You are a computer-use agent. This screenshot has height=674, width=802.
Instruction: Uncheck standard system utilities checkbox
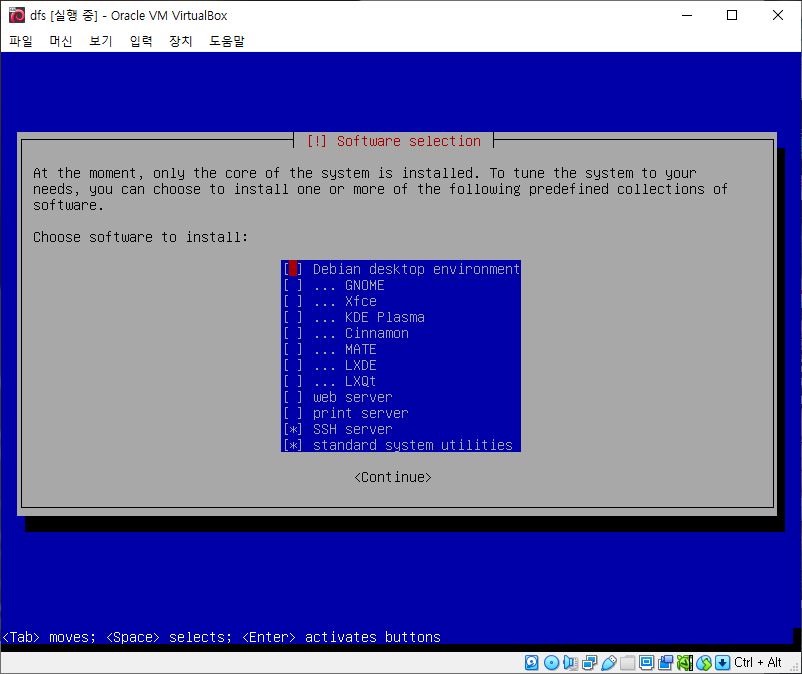click(x=293, y=445)
